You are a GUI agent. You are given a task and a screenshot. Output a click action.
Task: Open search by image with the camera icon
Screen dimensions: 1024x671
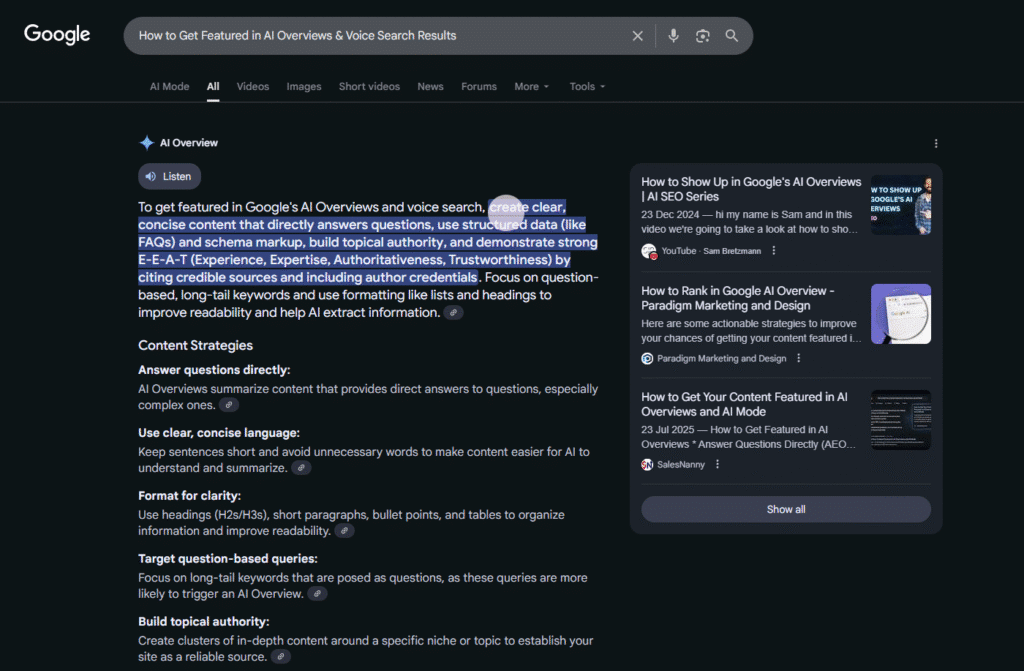(x=702, y=36)
